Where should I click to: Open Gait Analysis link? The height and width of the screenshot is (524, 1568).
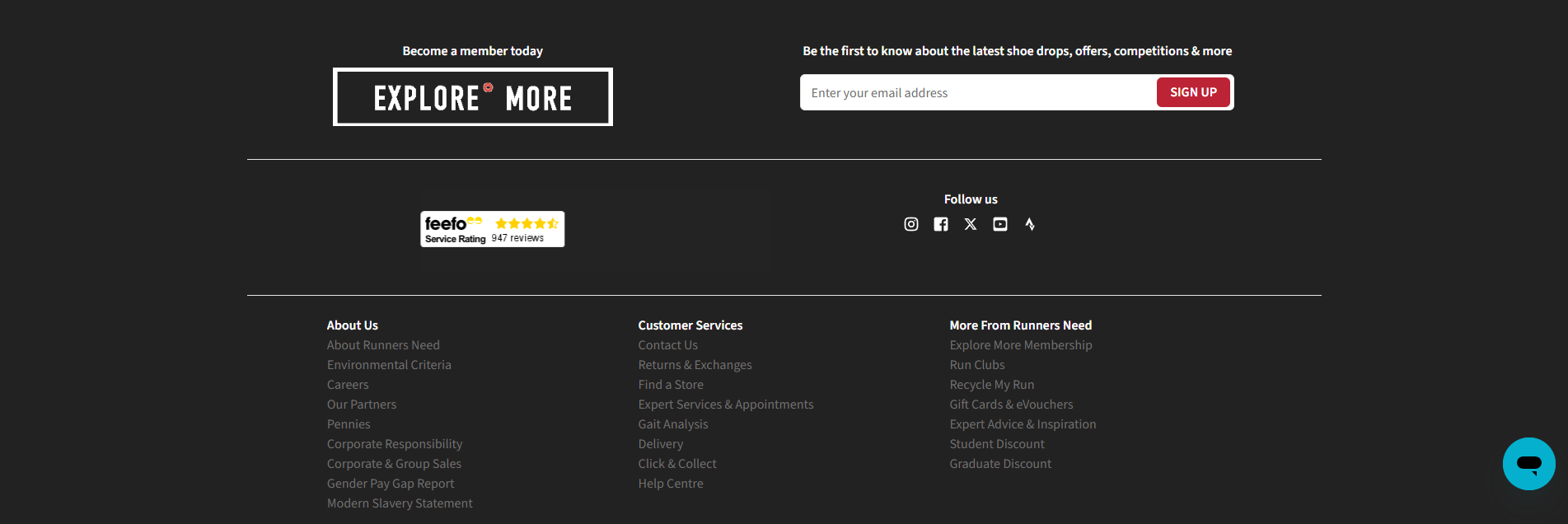[x=673, y=424]
